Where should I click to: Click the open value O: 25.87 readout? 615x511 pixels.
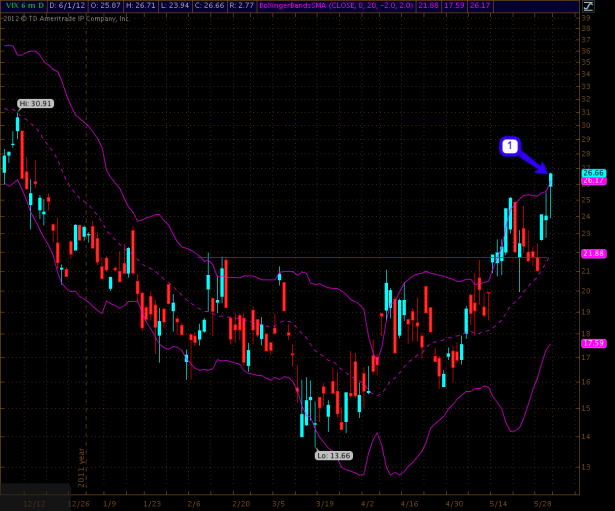click(x=107, y=6)
